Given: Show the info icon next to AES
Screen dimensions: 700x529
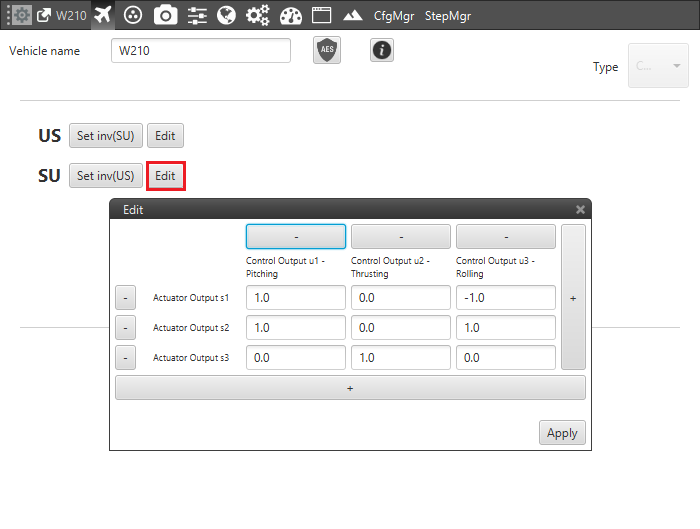Looking at the screenshot, I should pyautogui.click(x=382, y=50).
